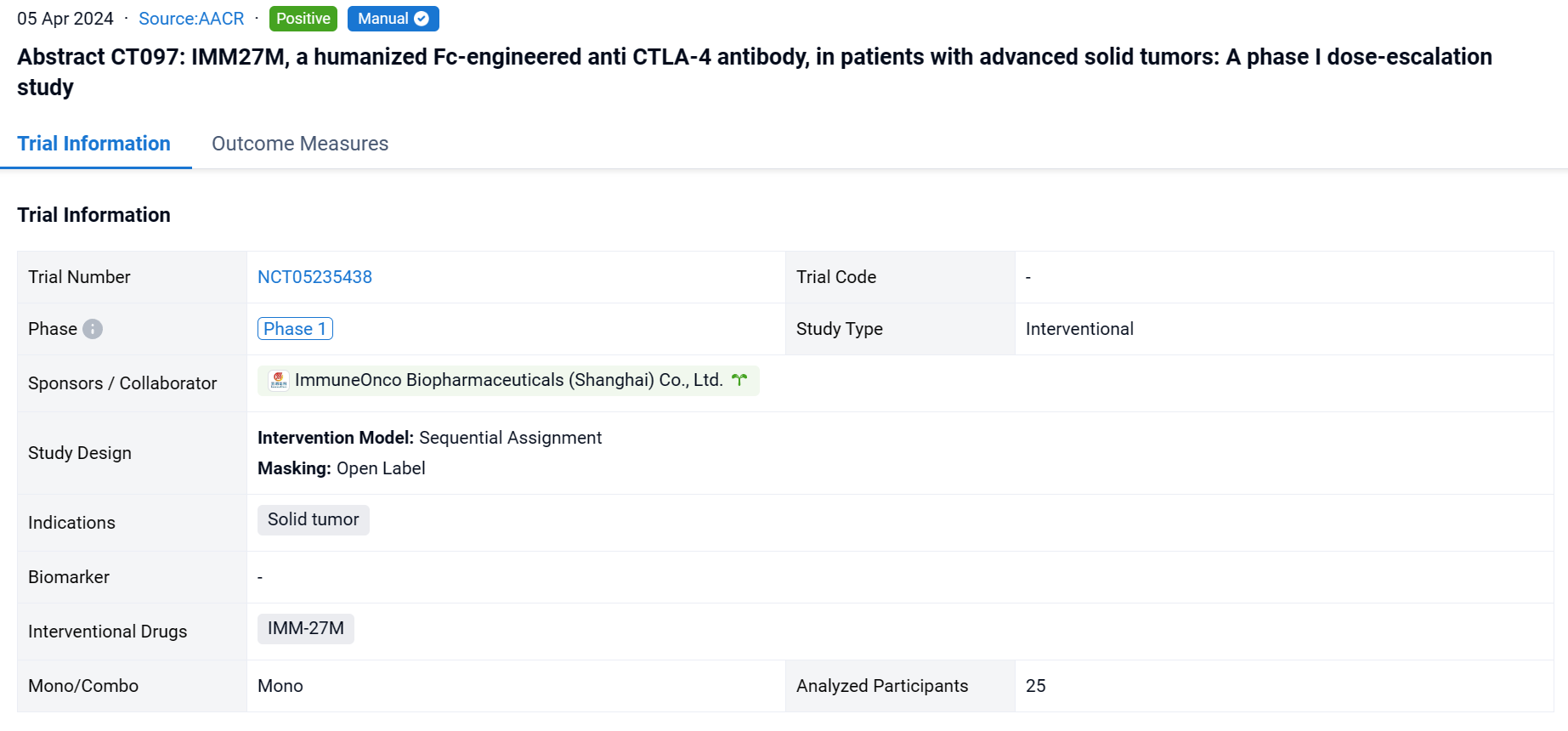
Task: Click the Analyzed Participants value 25
Action: (x=1035, y=686)
